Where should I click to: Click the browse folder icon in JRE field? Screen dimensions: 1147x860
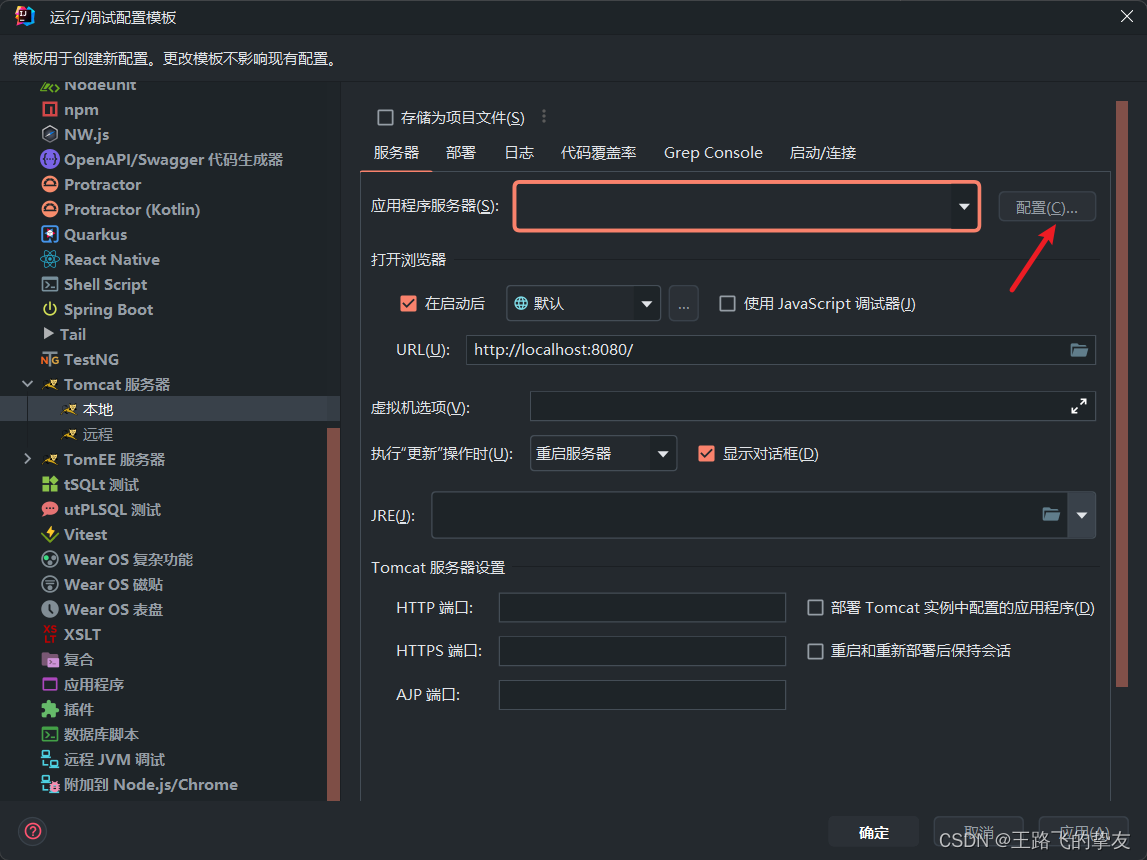[1051, 515]
